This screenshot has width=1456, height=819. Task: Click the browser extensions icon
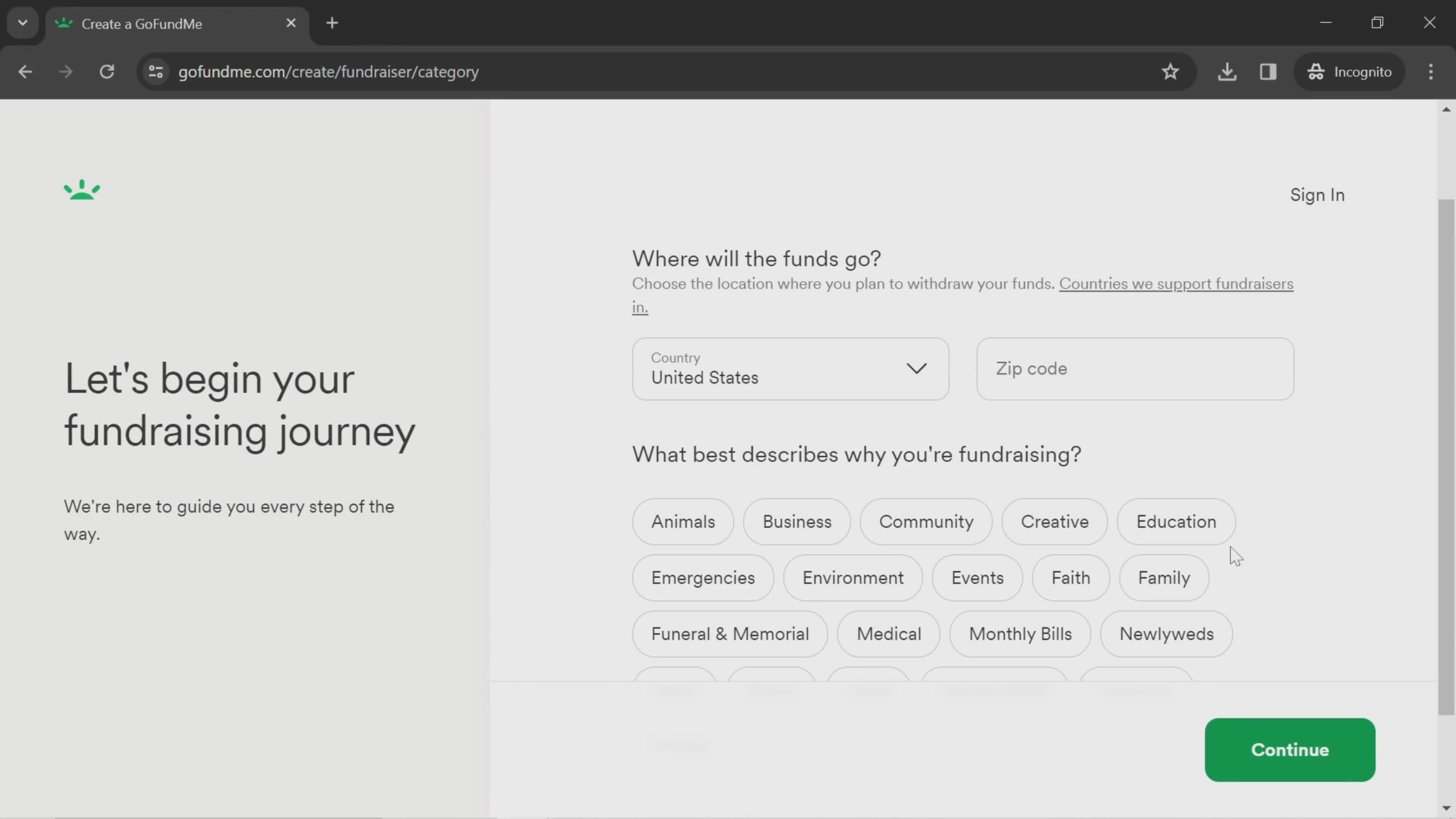pyautogui.click(x=1268, y=71)
